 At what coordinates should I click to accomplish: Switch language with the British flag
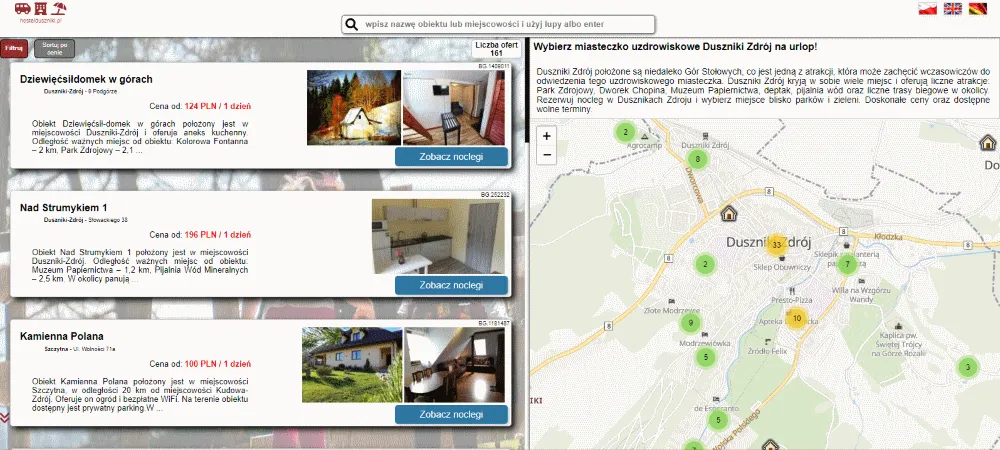953,8
